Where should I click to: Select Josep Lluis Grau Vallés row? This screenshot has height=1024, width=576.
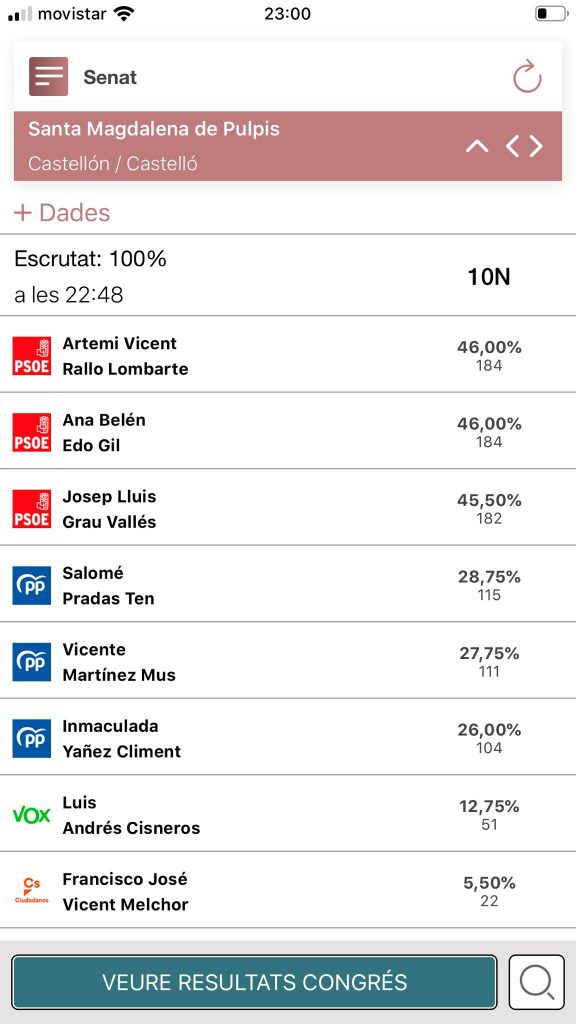288,507
